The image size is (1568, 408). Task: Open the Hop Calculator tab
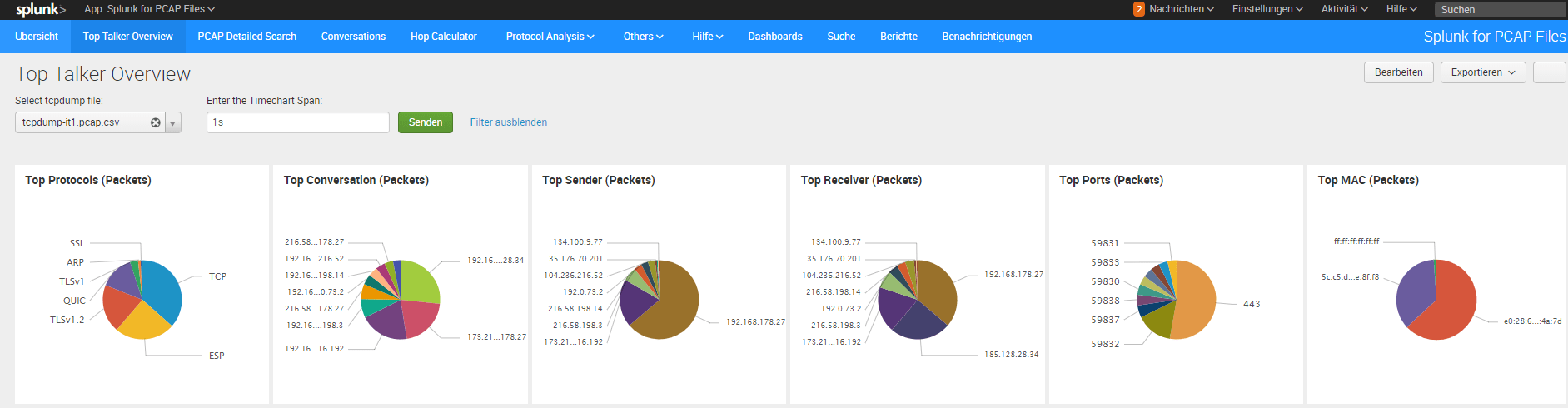(443, 37)
